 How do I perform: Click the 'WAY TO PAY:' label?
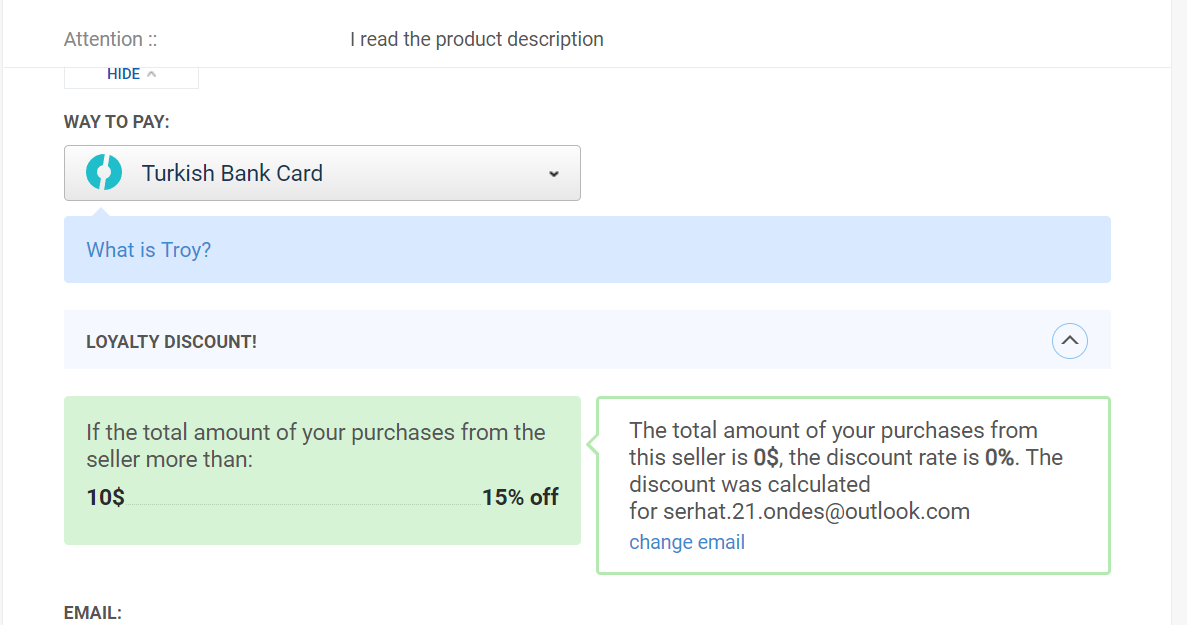point(117,122)
